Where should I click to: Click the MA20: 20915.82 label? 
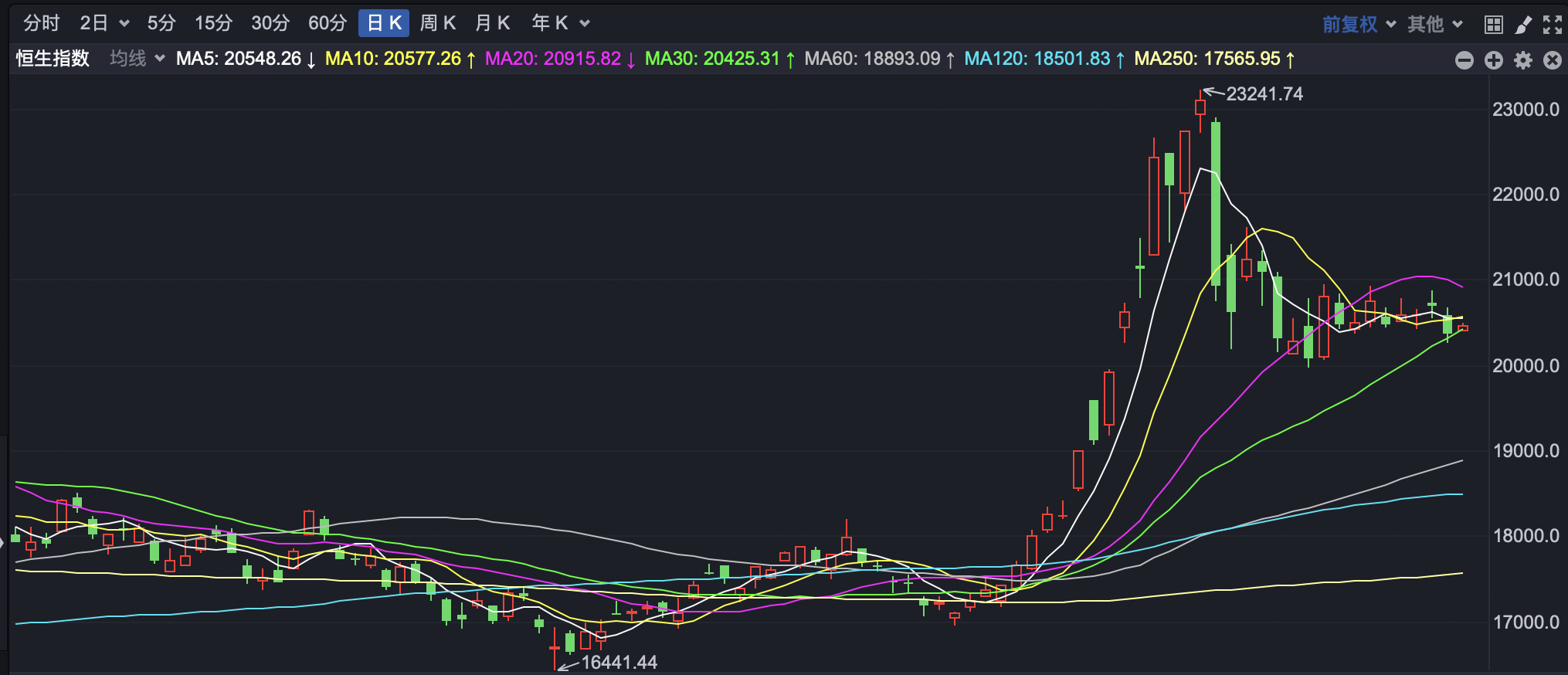(560, 59)
